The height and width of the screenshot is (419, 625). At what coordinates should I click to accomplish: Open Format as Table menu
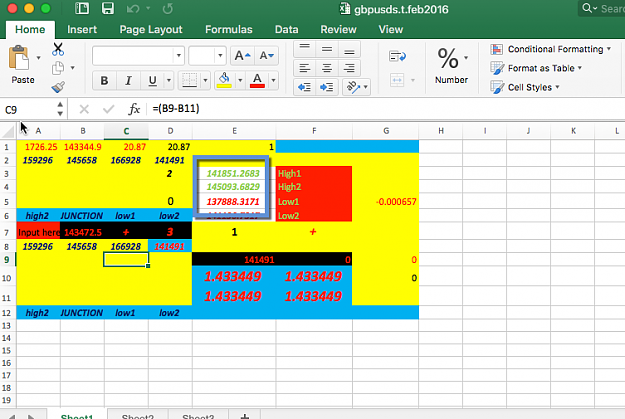point(536,68)
